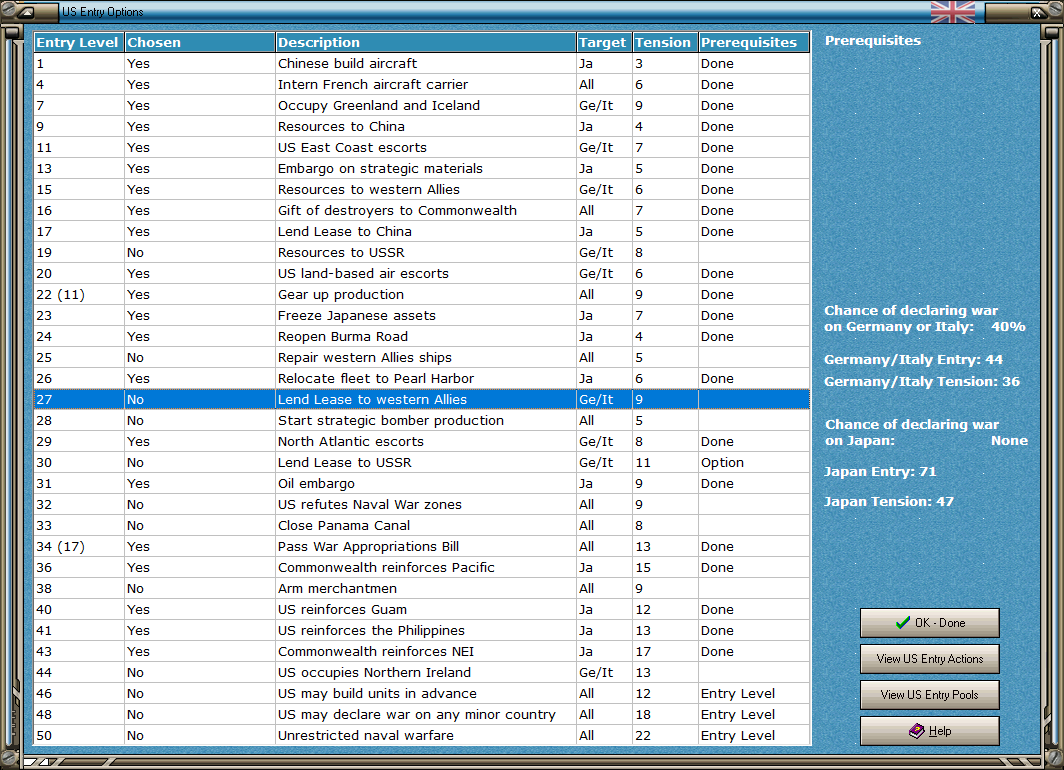Select Embargo on strategic materials
The width and height of the screenshot is (1064, 770).
(421, 169)
